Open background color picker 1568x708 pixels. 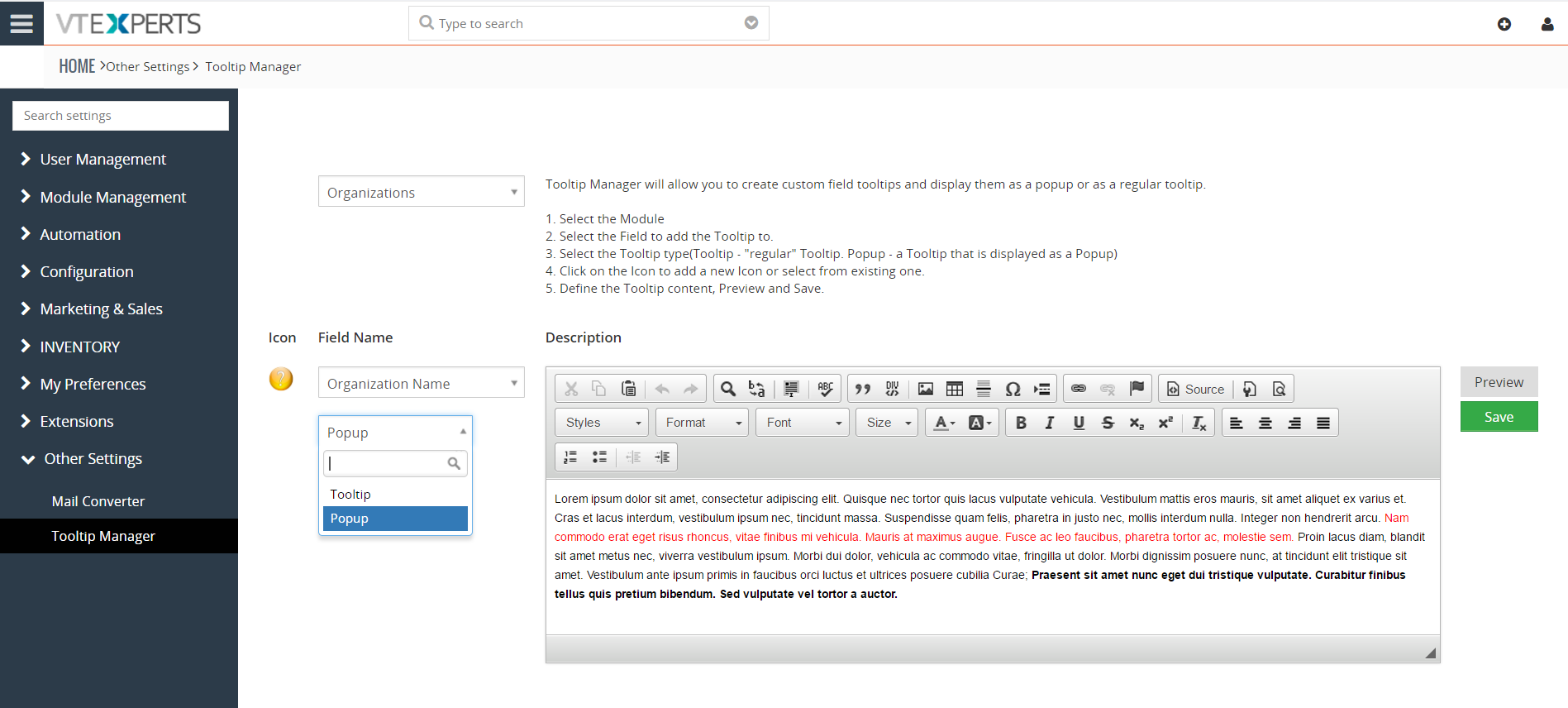980,423
